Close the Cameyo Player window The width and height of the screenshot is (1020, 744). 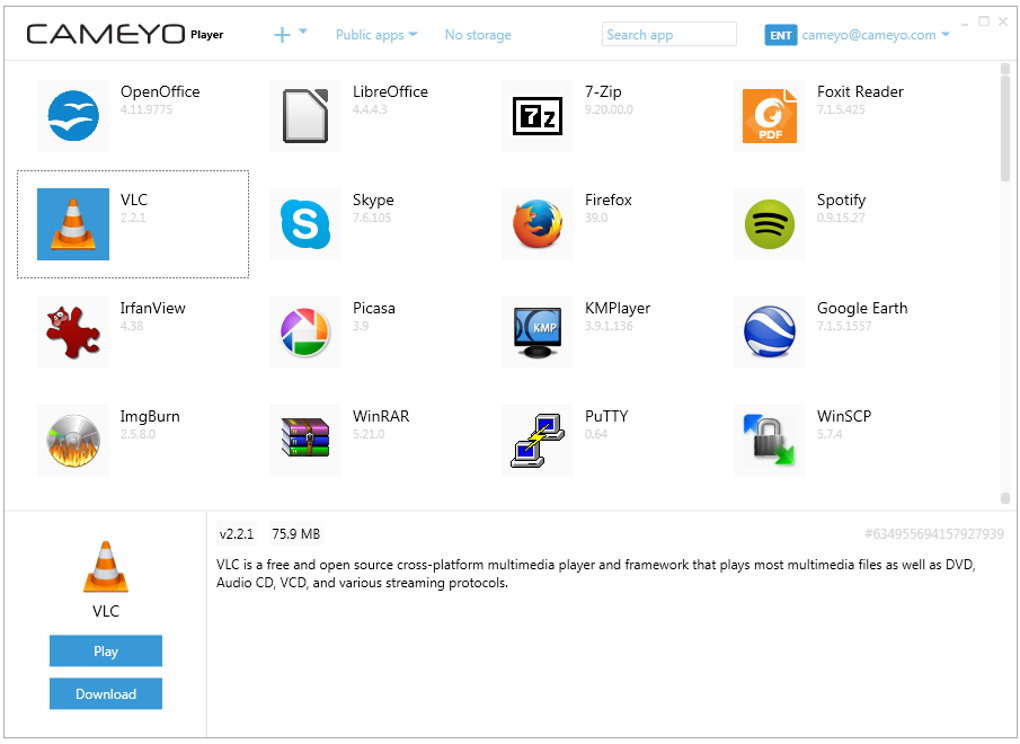[1003, 21]
